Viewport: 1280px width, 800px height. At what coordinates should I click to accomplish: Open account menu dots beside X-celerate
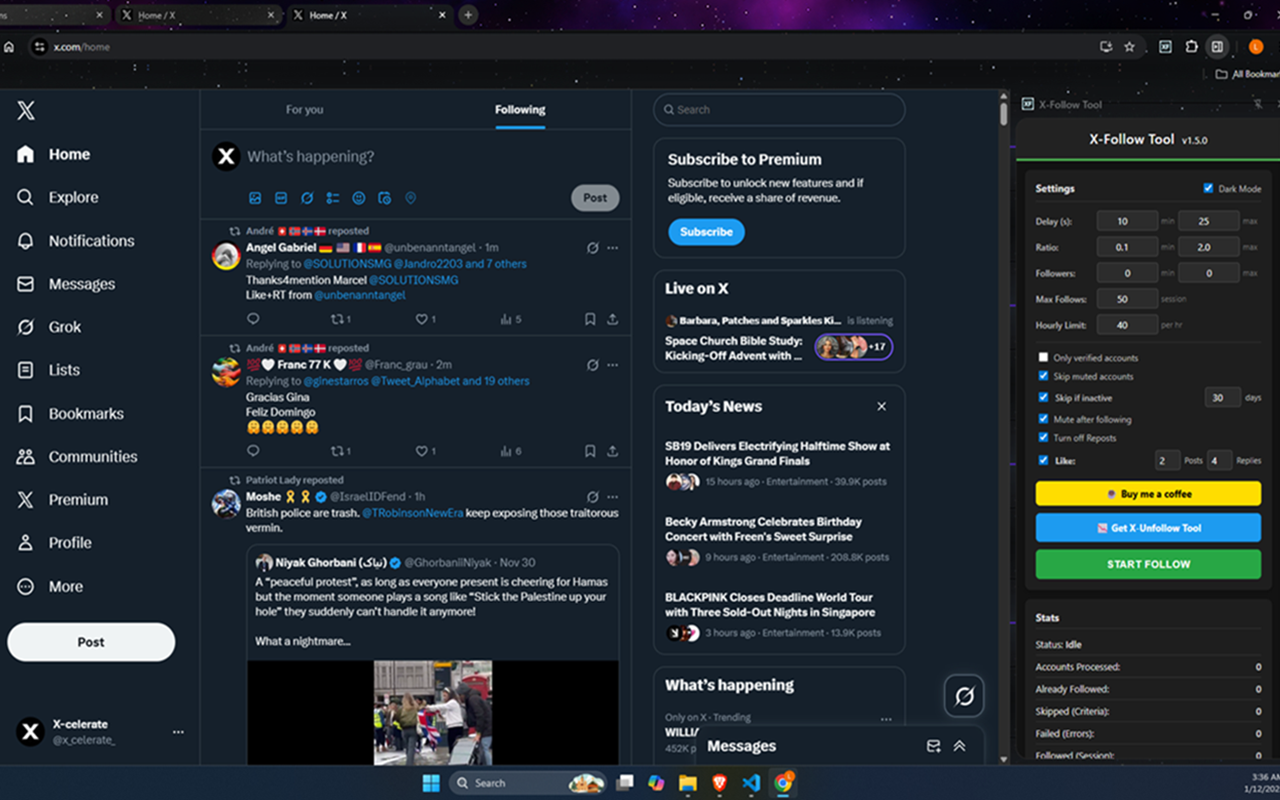(x=178, y=732)
